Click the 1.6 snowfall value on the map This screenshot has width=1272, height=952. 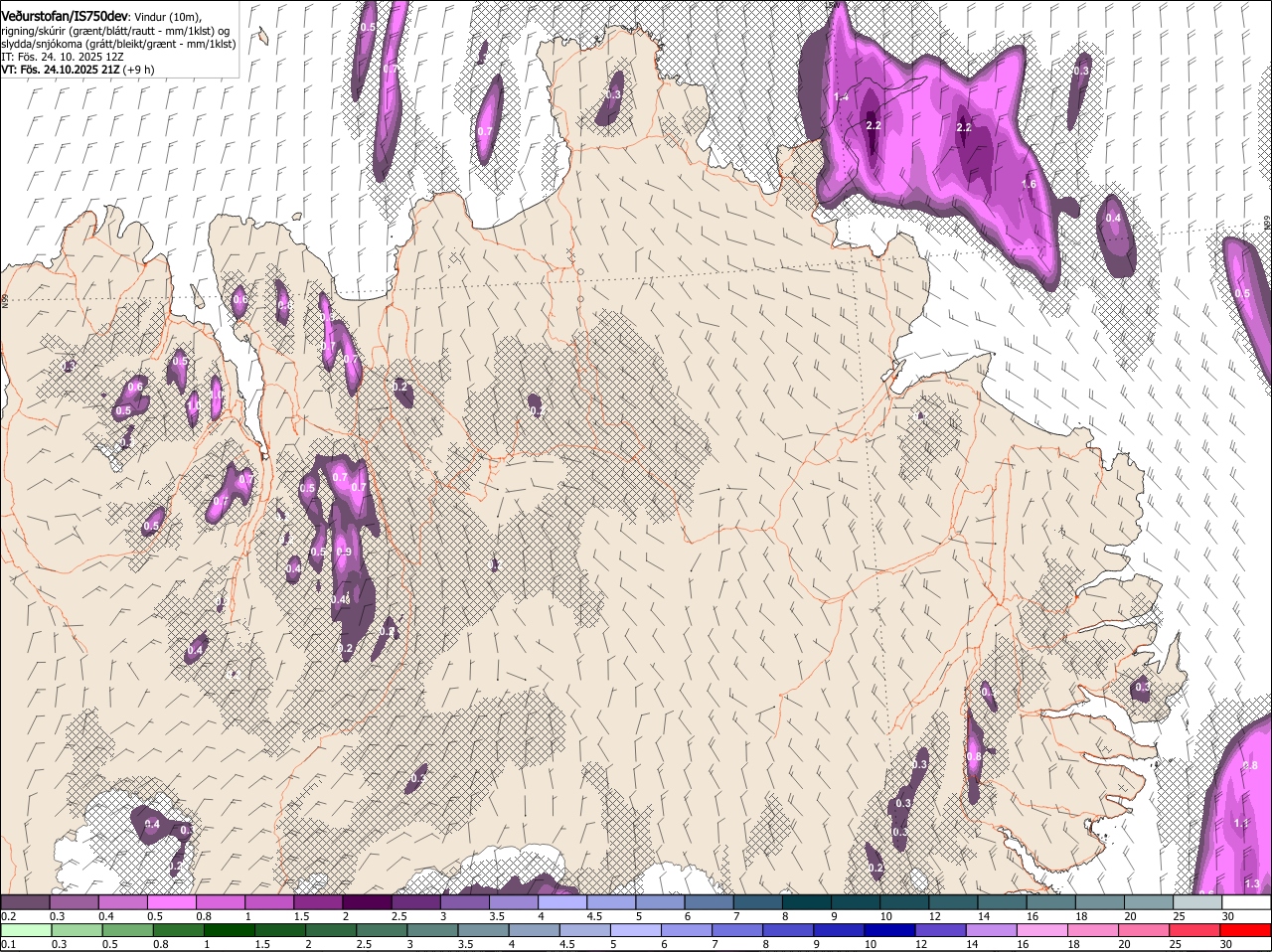tap(1029, 184)
